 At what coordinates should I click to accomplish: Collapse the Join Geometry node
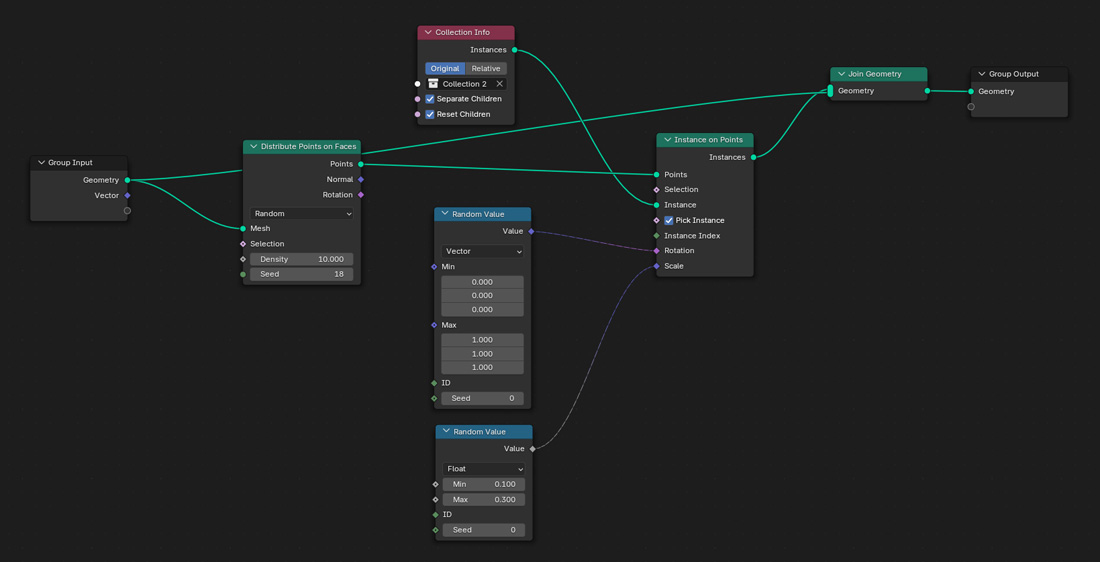point(841,74)
